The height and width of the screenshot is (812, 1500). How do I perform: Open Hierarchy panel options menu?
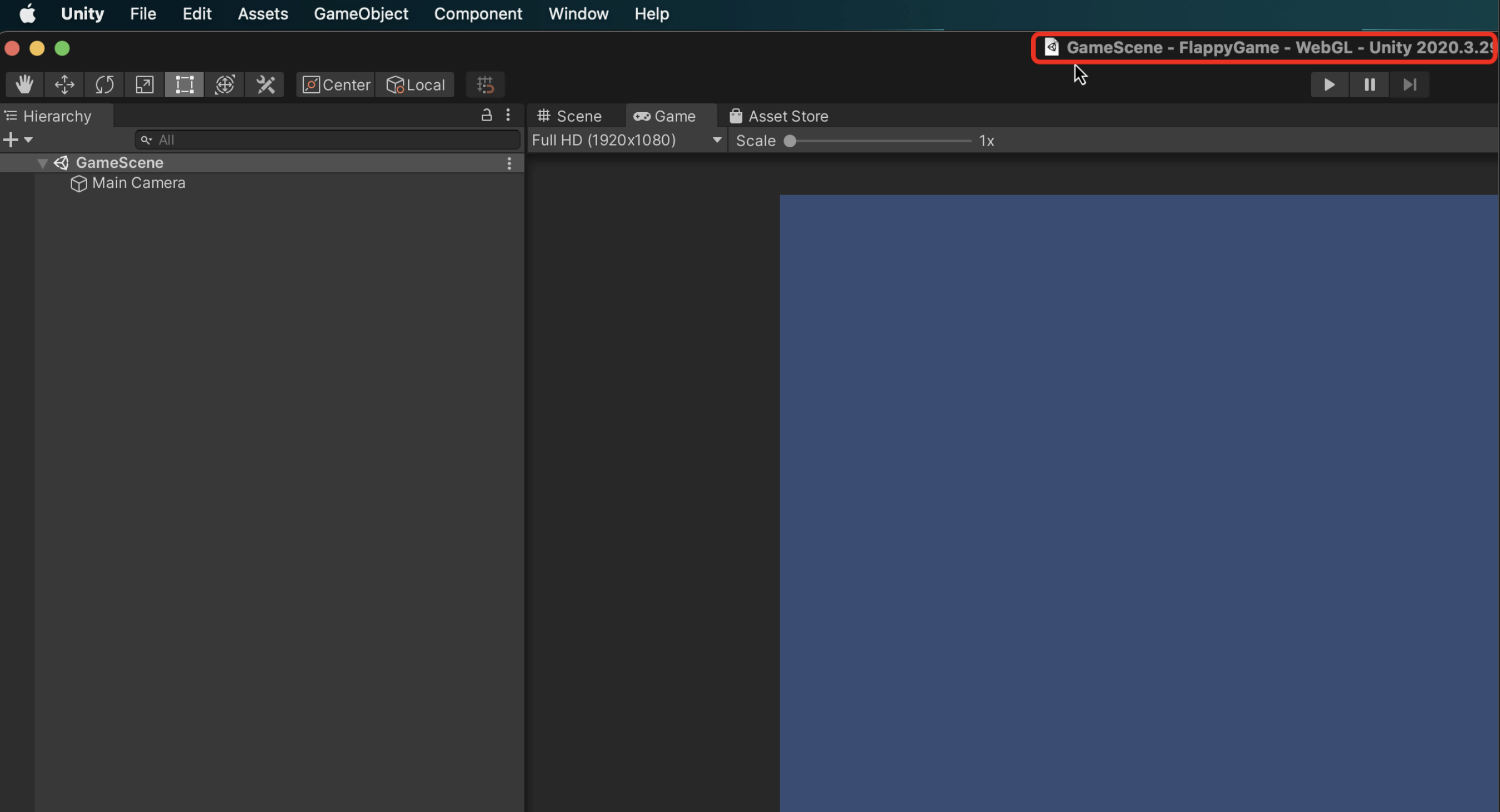(x=508, y=115)
